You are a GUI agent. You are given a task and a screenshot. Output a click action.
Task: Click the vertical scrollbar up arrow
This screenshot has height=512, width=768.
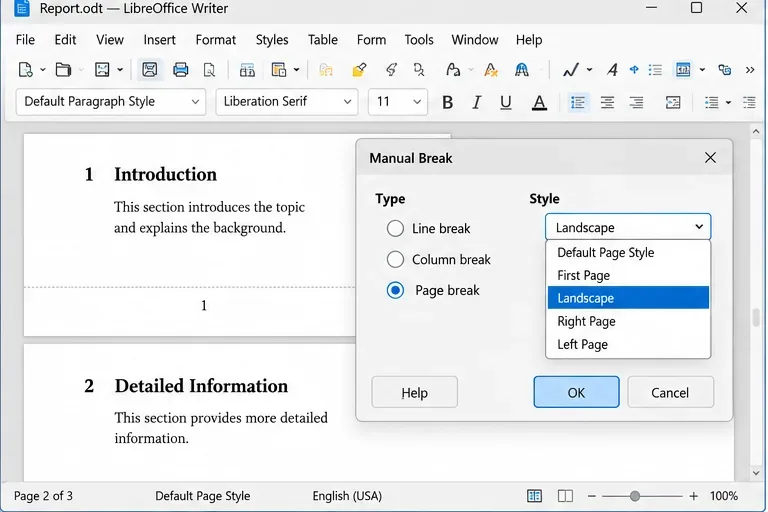[x=756, y=131]
